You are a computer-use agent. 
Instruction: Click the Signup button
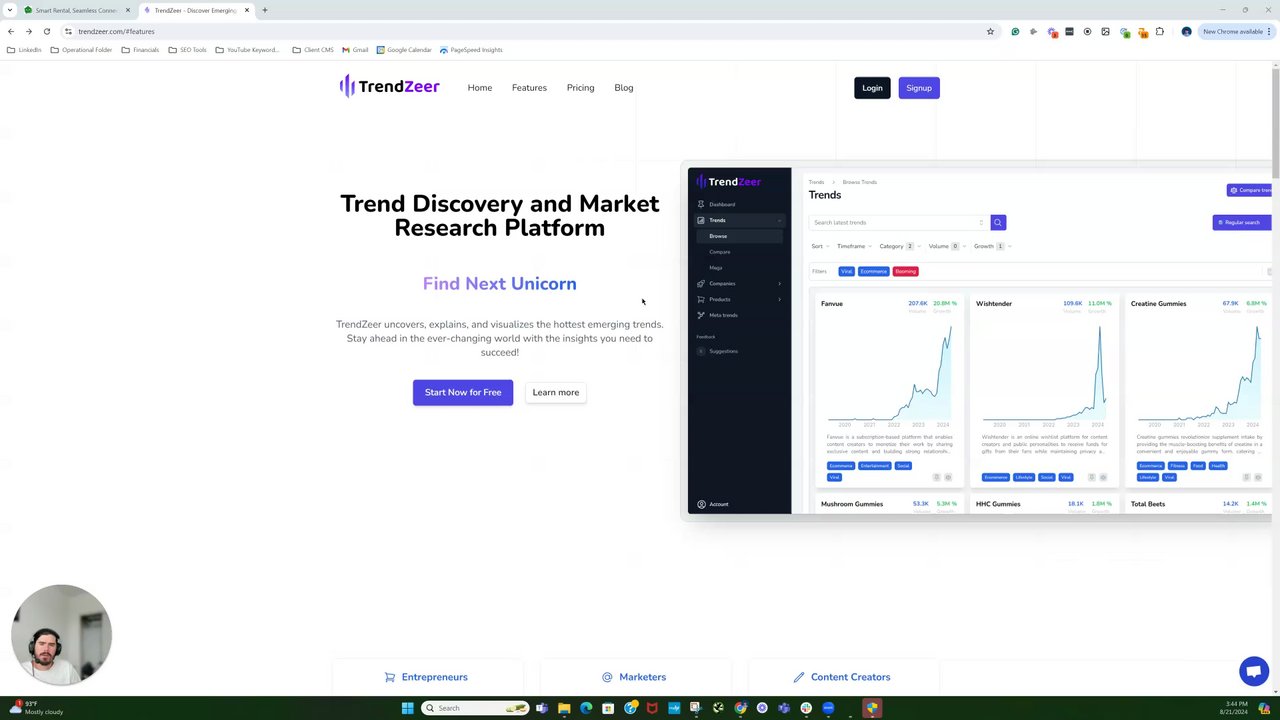point(919,88)
